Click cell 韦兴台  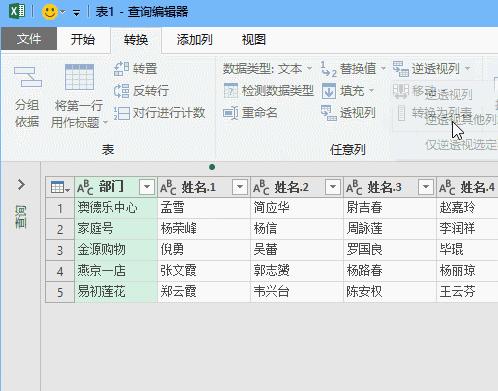(297, 292)
